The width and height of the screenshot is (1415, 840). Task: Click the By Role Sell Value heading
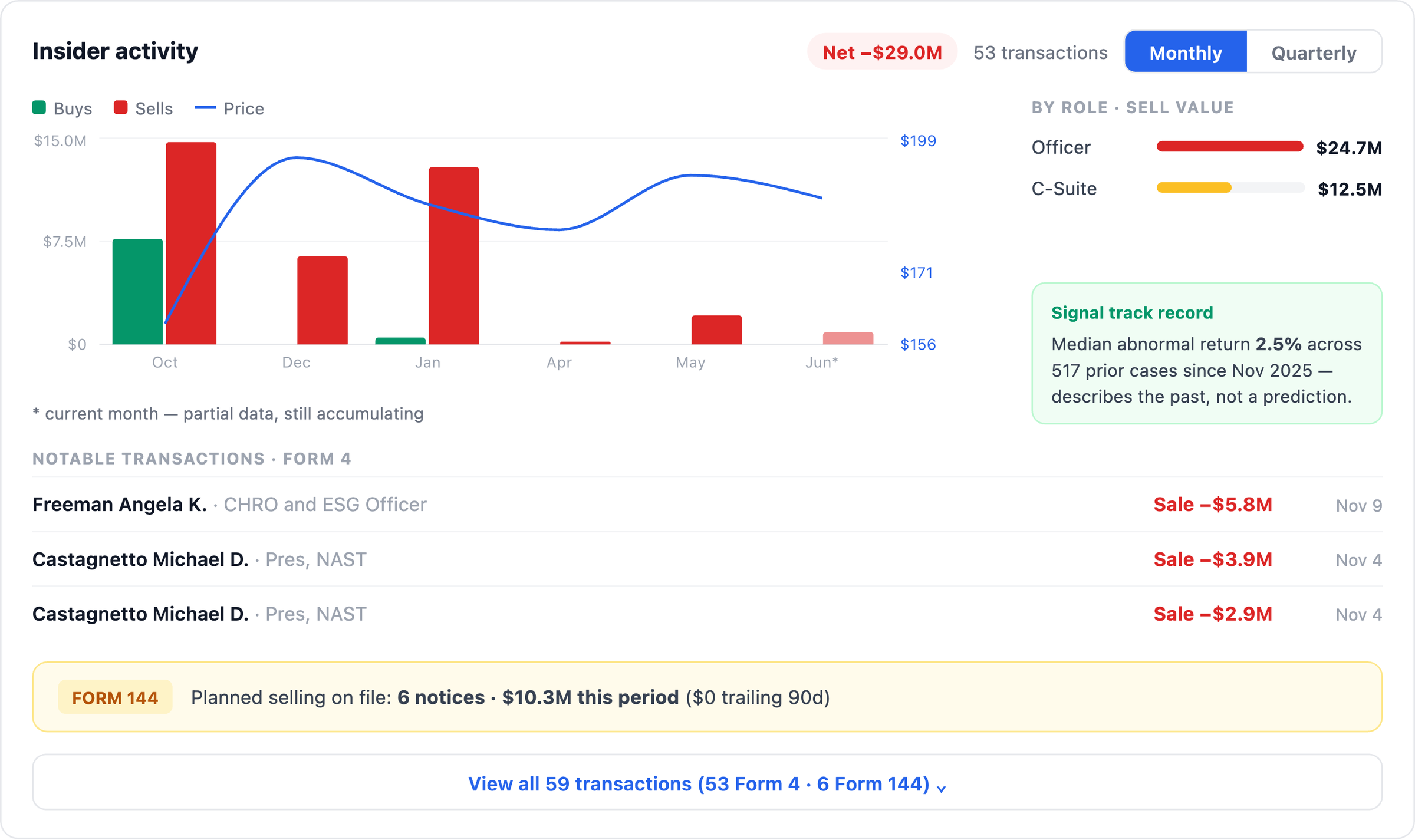1133,107
